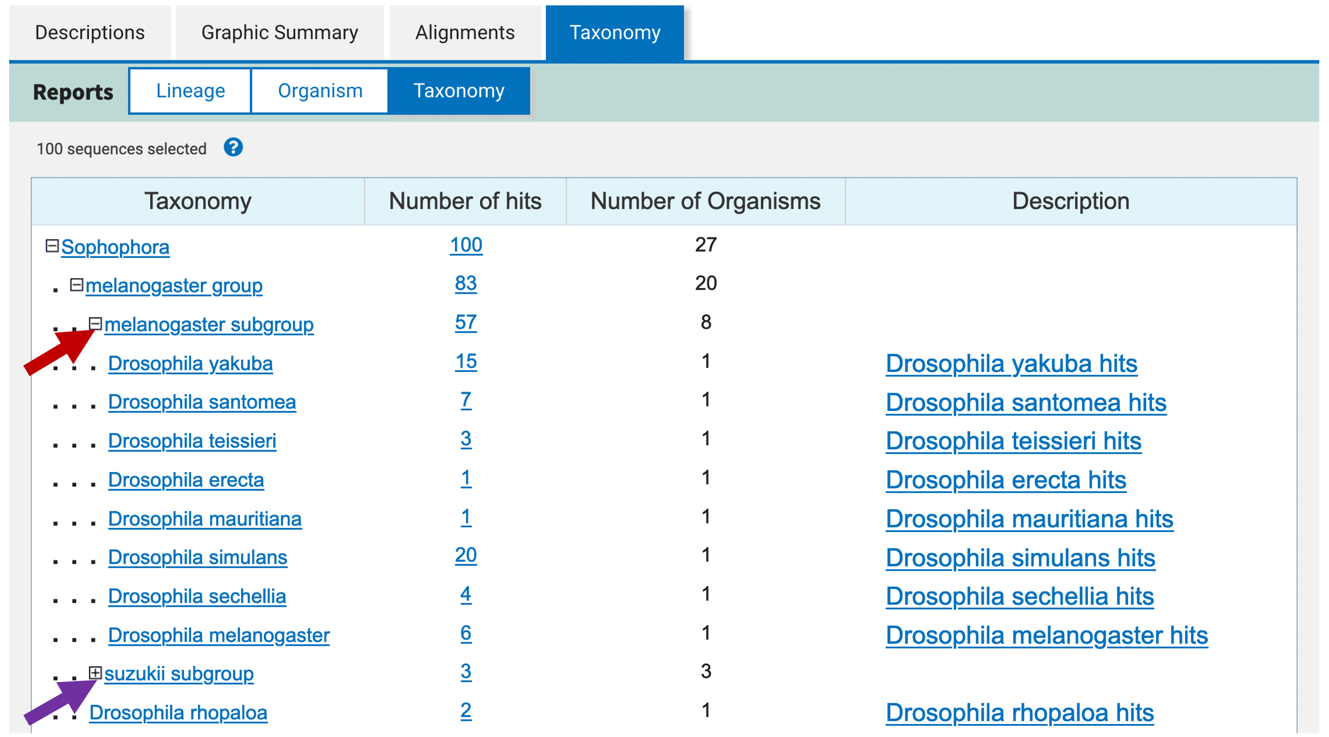The image size is (1329, 737).
Task: Open the suzukii subgroup link
Action: pos(179,675)
